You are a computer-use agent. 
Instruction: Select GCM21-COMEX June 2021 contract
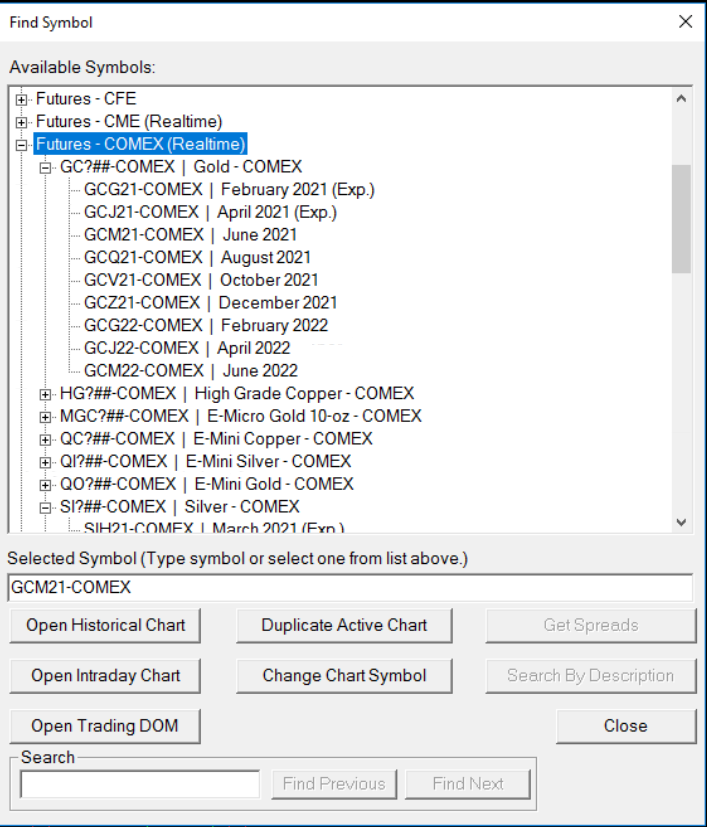coord(190,235)
